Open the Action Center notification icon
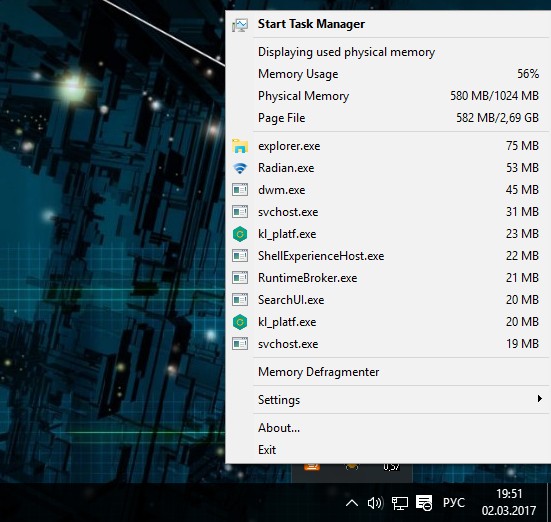Screen dimensions: 551x522 pos(424,503)
